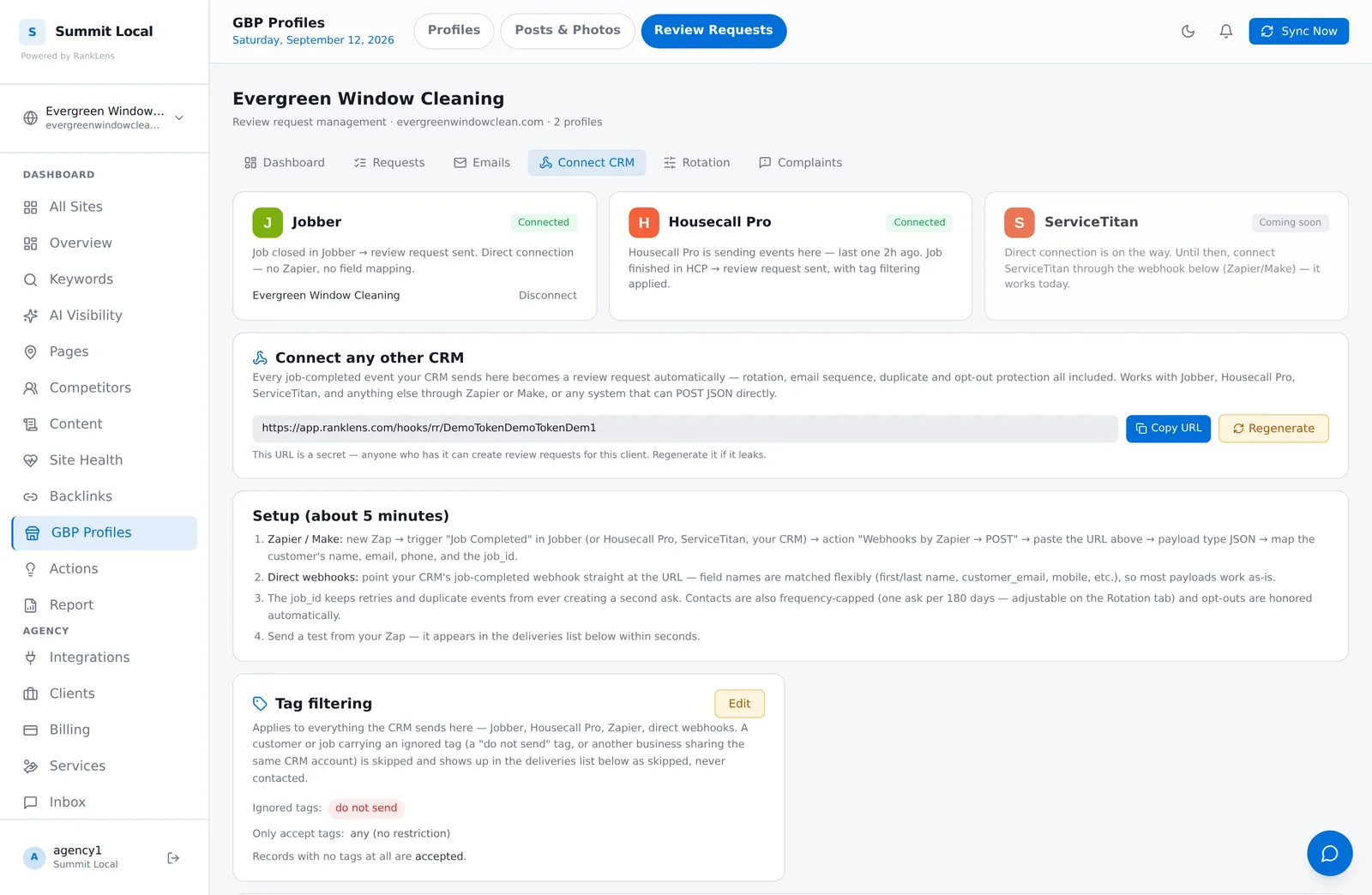Click the 'Setup (about 5 minutes)' heading

click(x=351, y=516)
